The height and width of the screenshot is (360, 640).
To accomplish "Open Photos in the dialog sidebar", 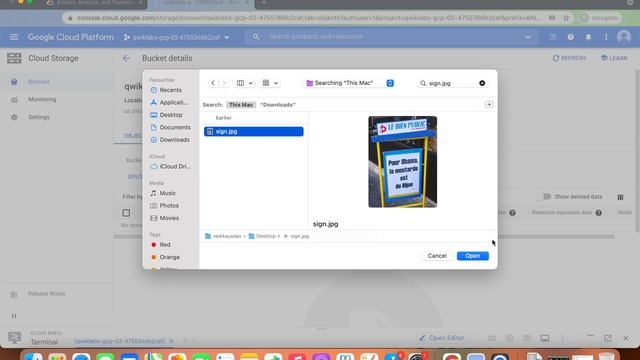I will coord(170,206).
